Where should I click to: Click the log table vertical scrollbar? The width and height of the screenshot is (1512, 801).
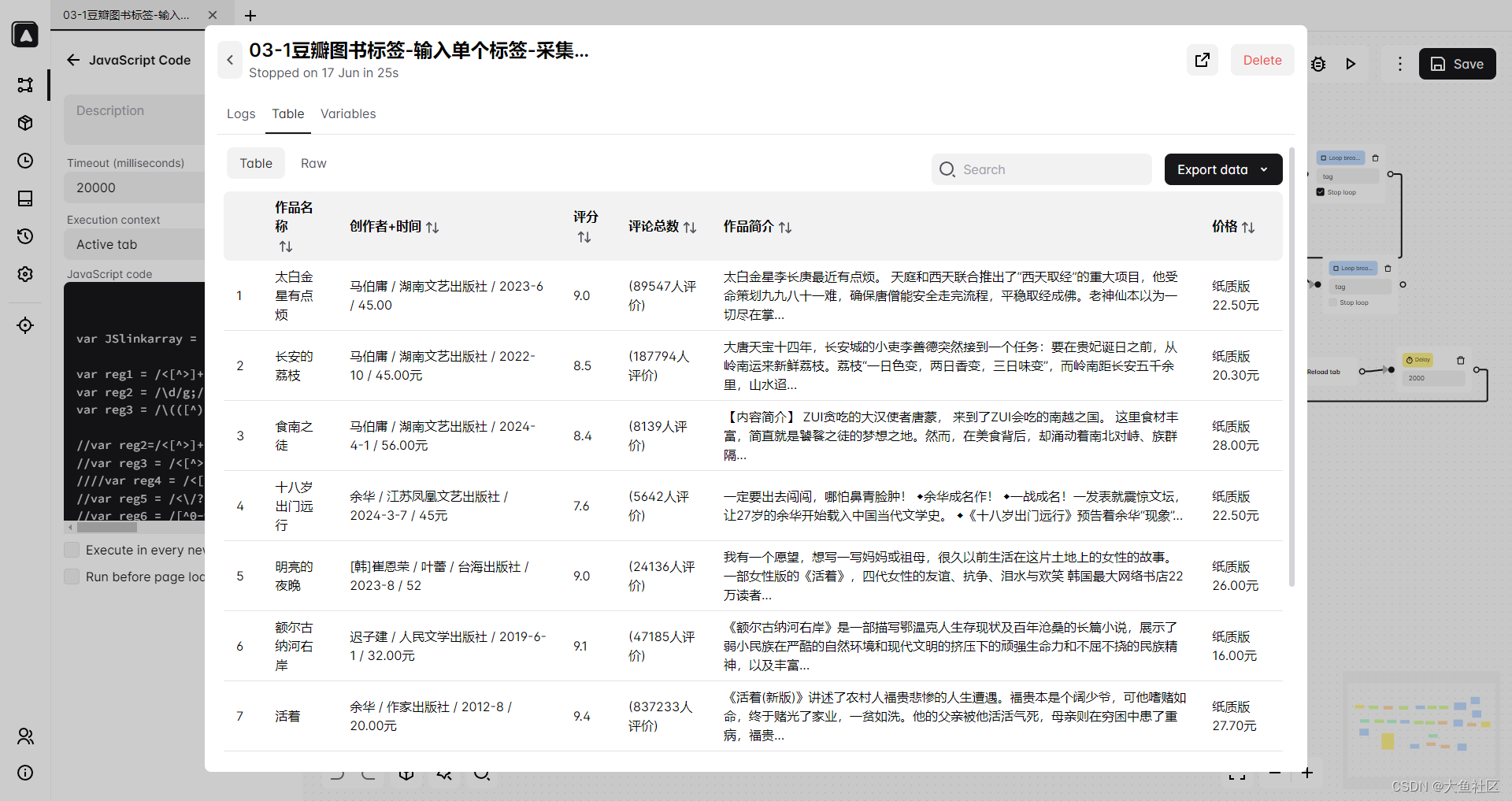(x=1291, y=366)
